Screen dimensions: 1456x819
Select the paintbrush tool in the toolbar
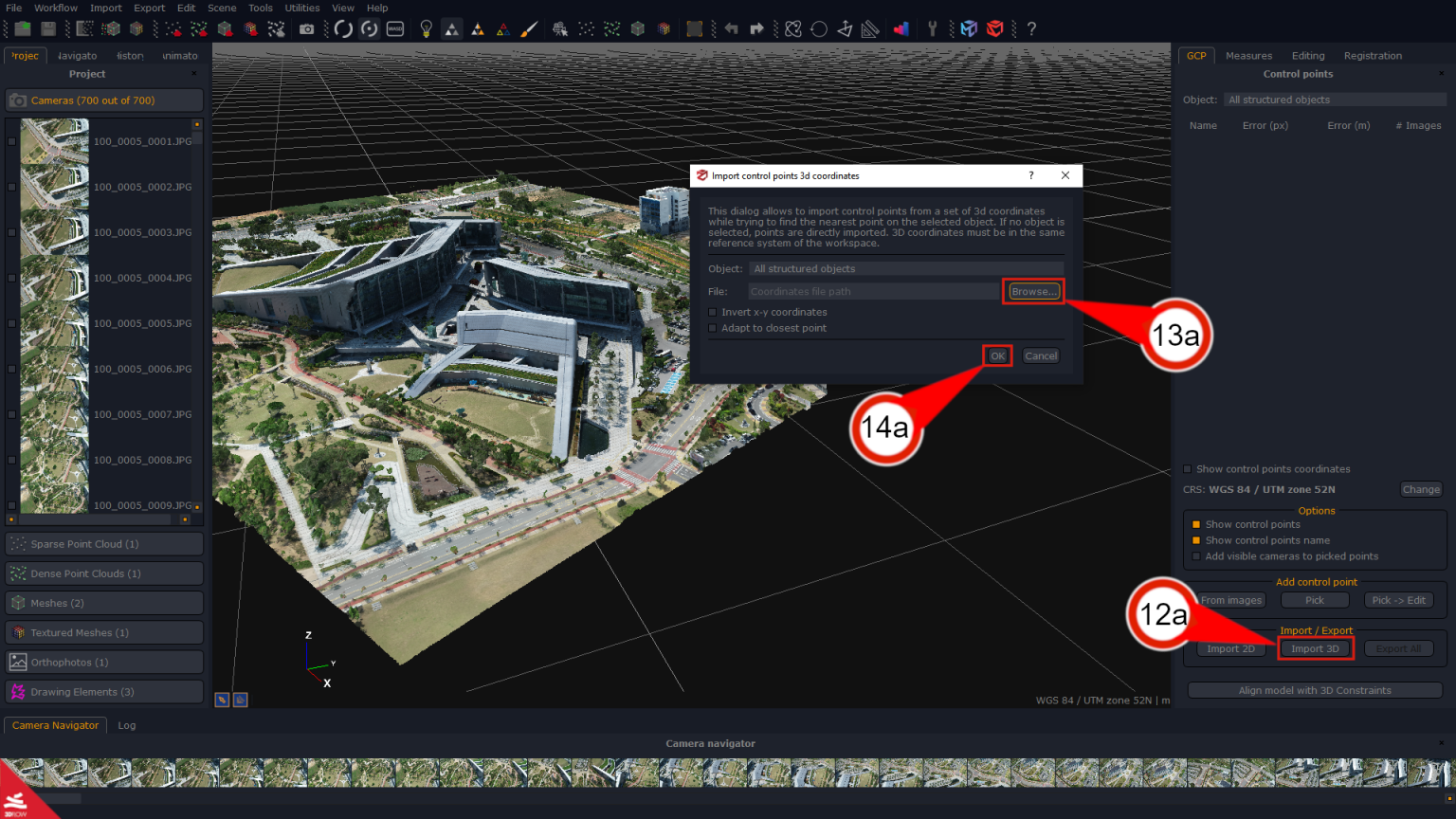pos(528,28)
